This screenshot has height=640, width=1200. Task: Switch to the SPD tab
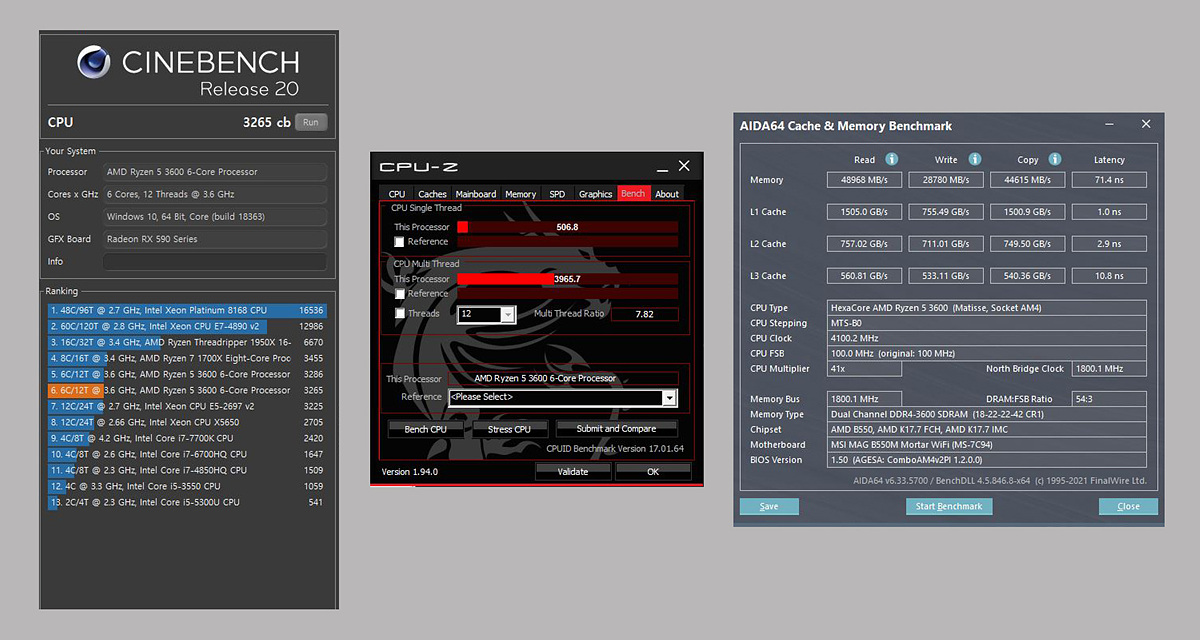557,194
